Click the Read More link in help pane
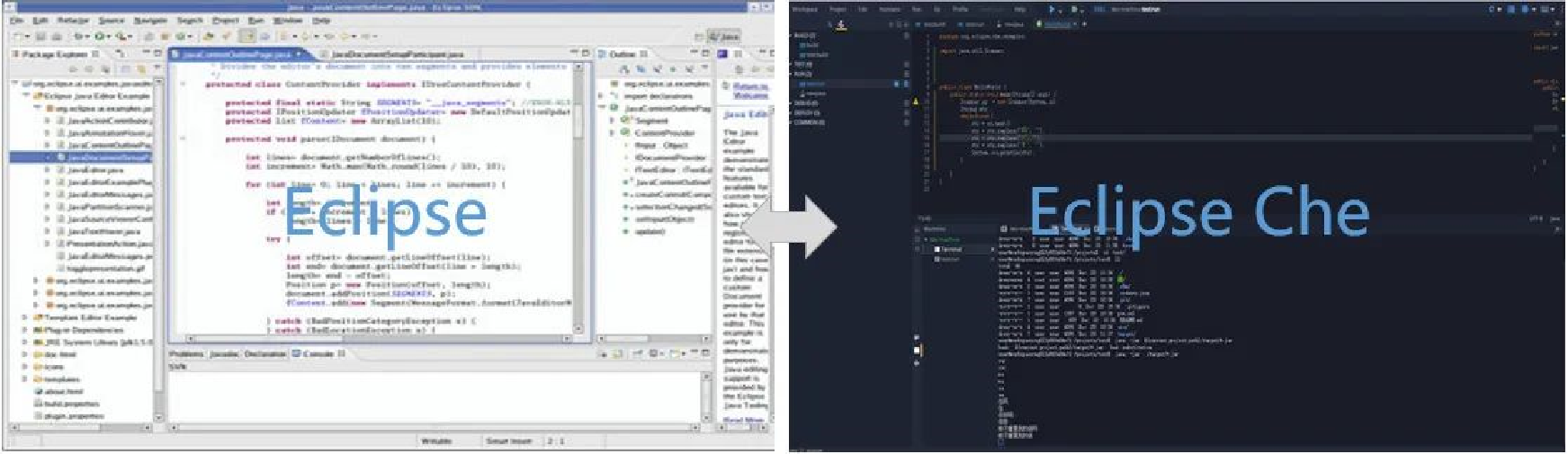This screenshot has width=1568, height=454. 743,420
